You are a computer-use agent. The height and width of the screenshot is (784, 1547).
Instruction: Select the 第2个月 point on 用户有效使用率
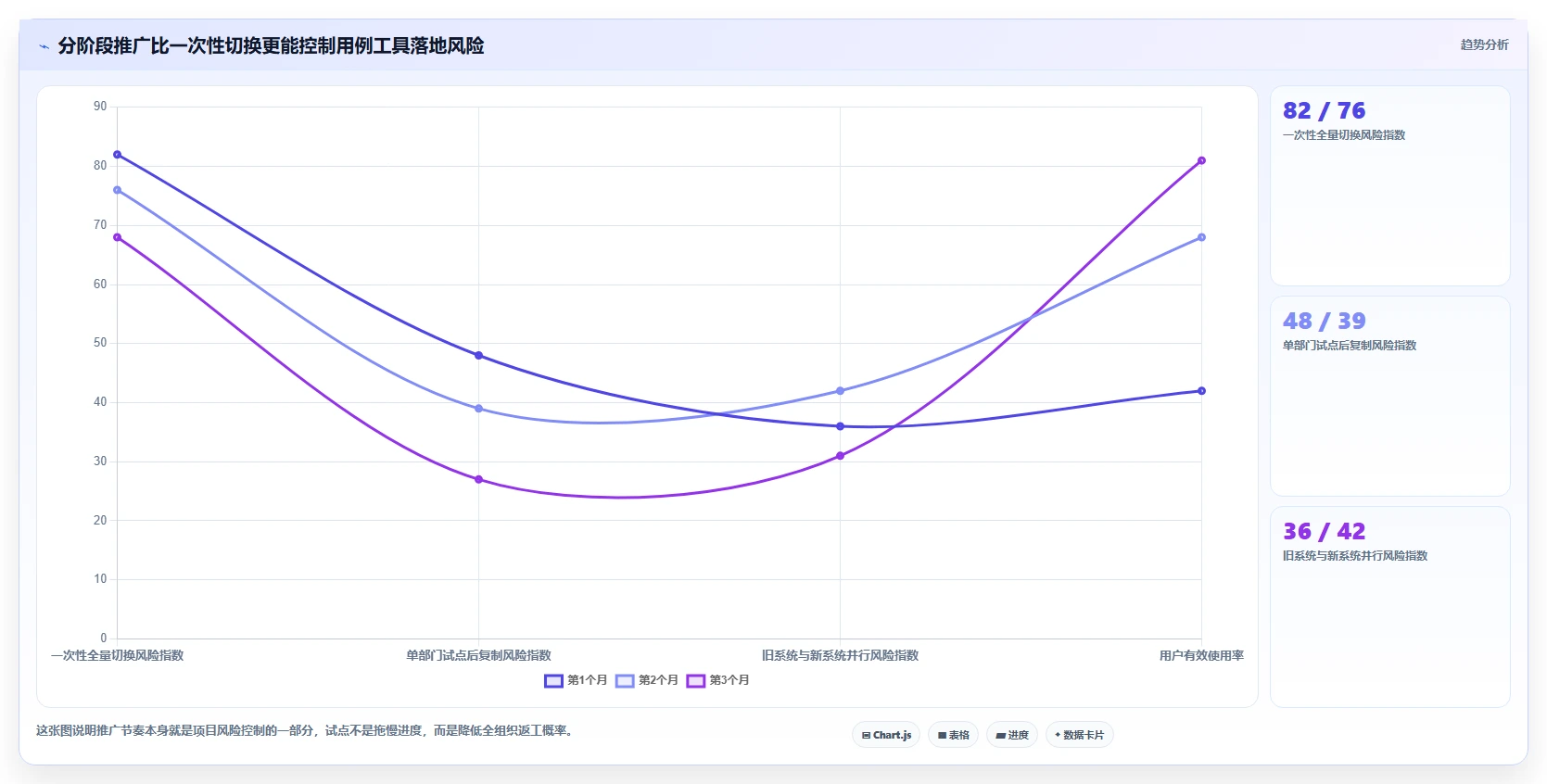tap(1201, 237)
